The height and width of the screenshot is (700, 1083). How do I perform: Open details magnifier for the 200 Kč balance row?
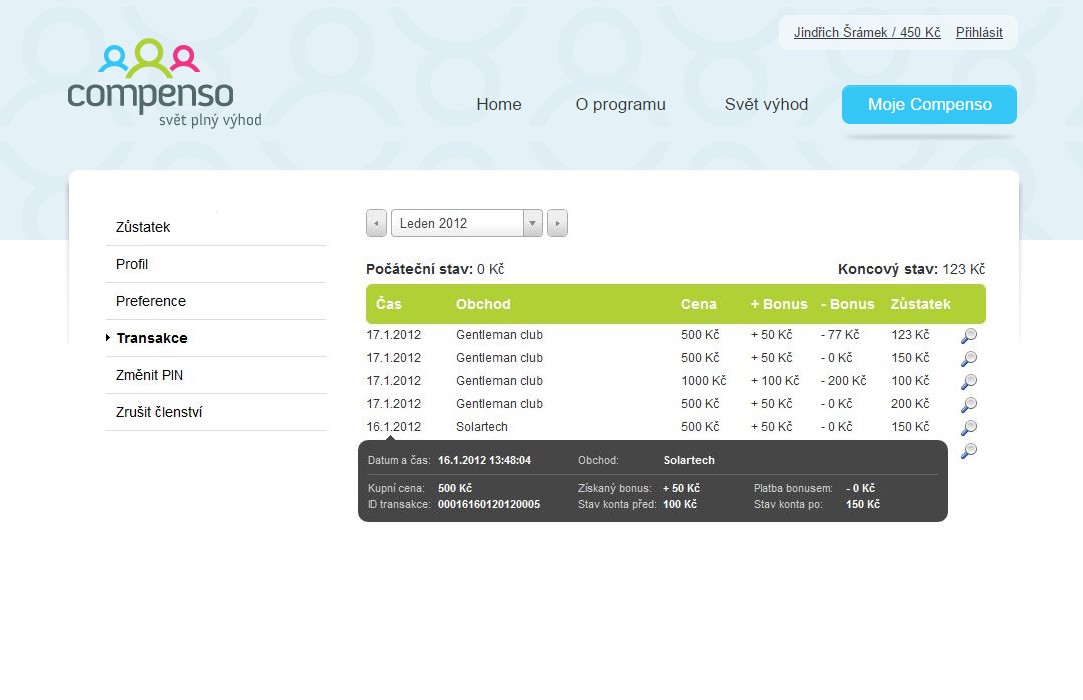point(969,404)
